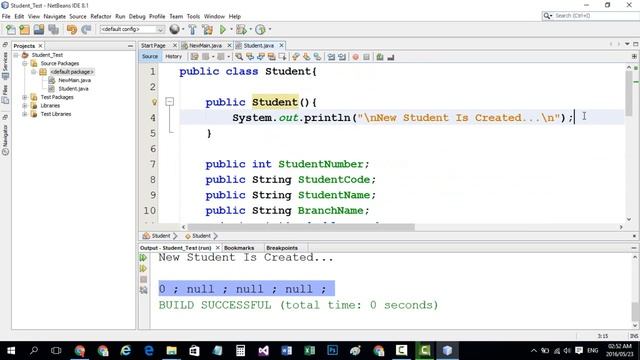Click the Redo toolbar icon

[86, 29]
